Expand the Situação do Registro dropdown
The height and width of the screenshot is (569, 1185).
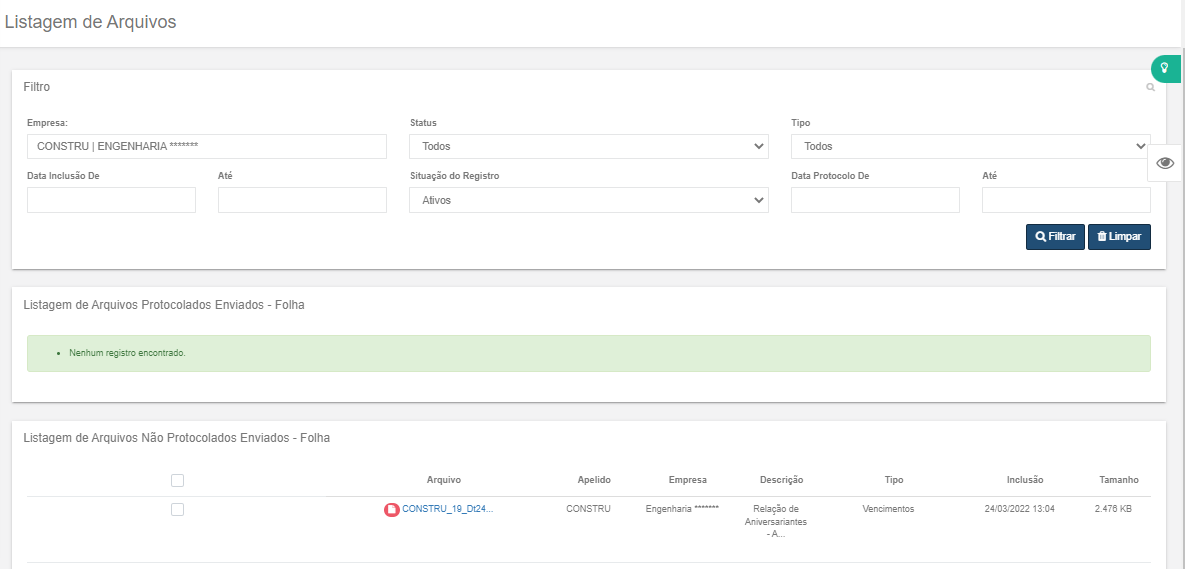tap(588, 200)
